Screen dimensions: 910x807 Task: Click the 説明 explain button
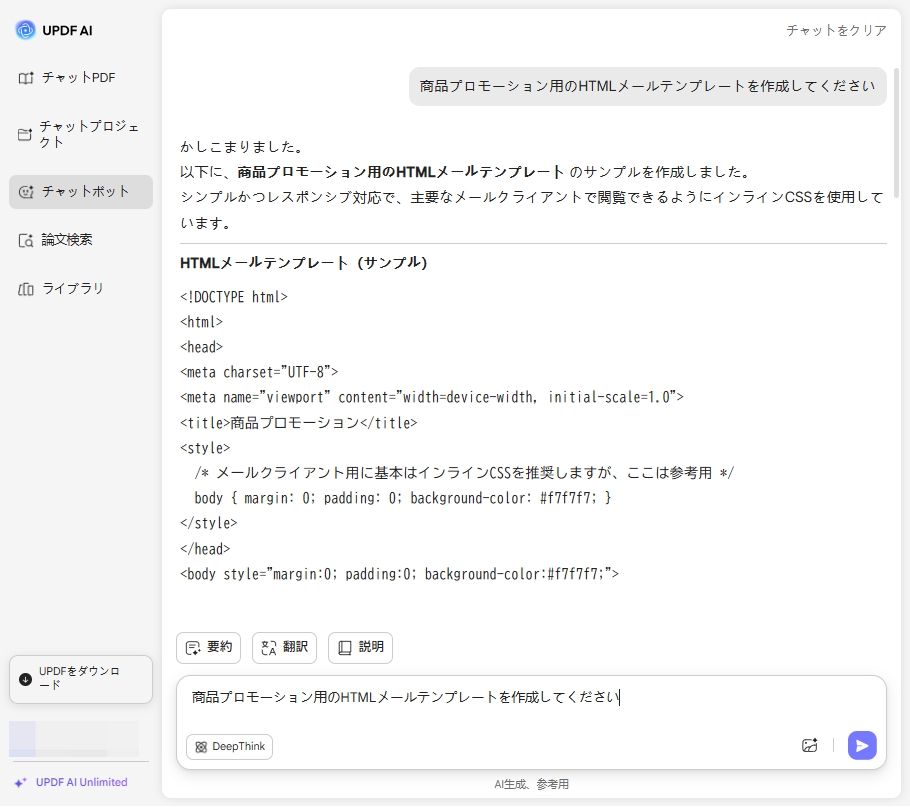(360, 647)
